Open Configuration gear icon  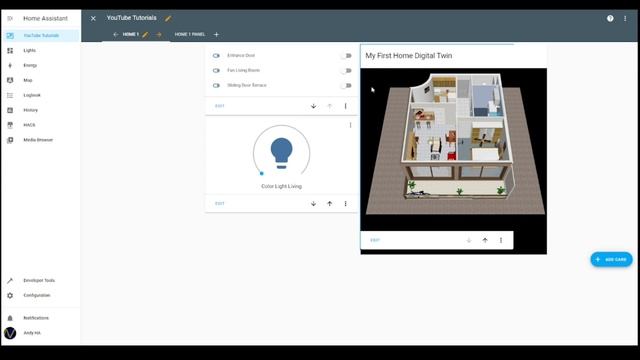pyautogui.click(x=10, y=296)
